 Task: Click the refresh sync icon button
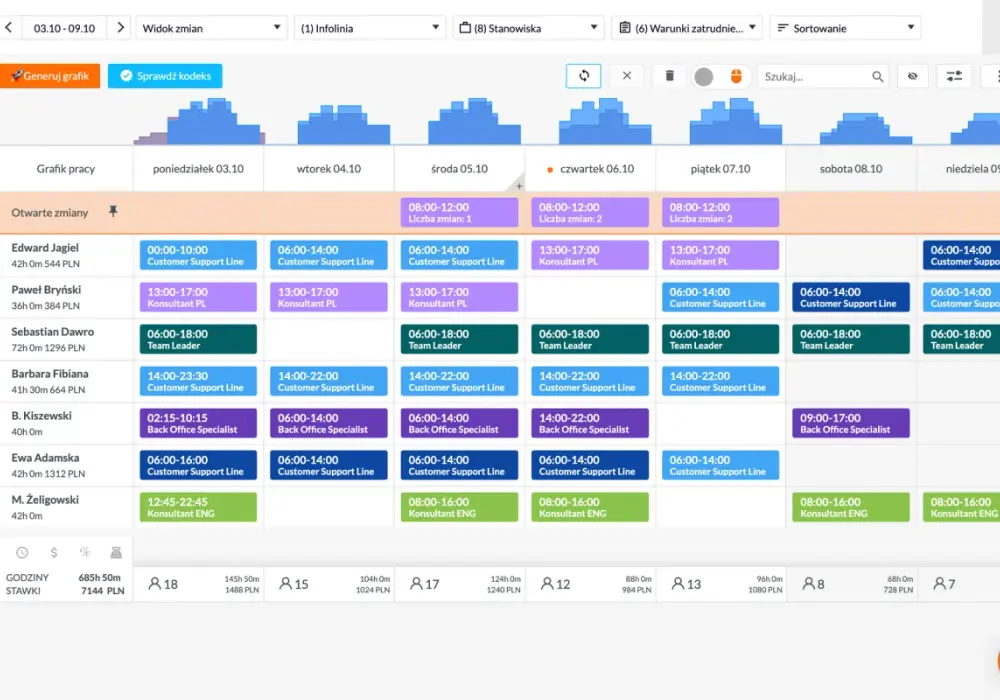[583, 76]
